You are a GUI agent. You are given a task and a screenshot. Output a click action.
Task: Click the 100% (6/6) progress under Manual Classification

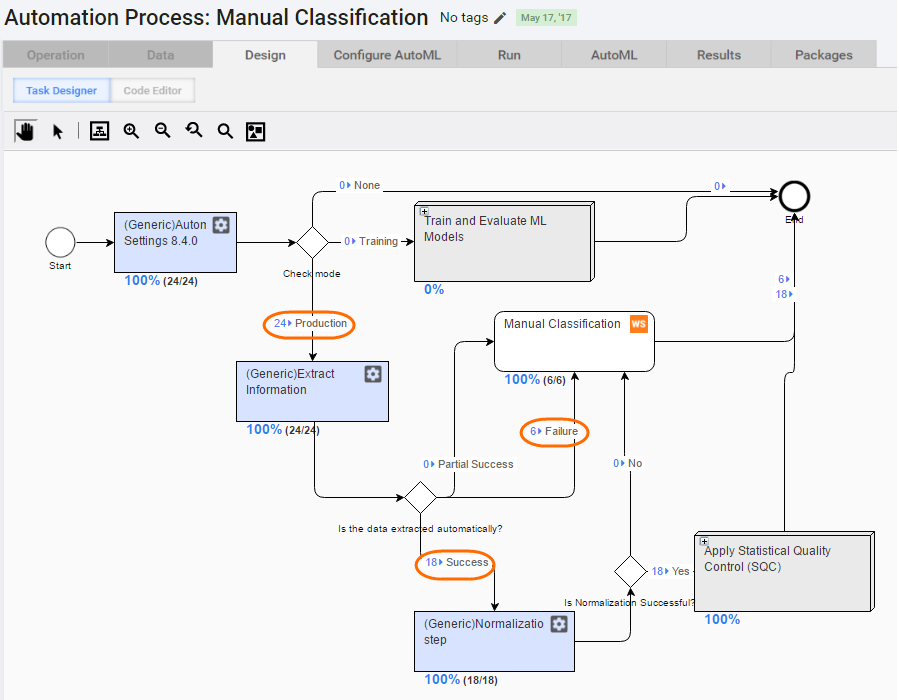(535, 380)
